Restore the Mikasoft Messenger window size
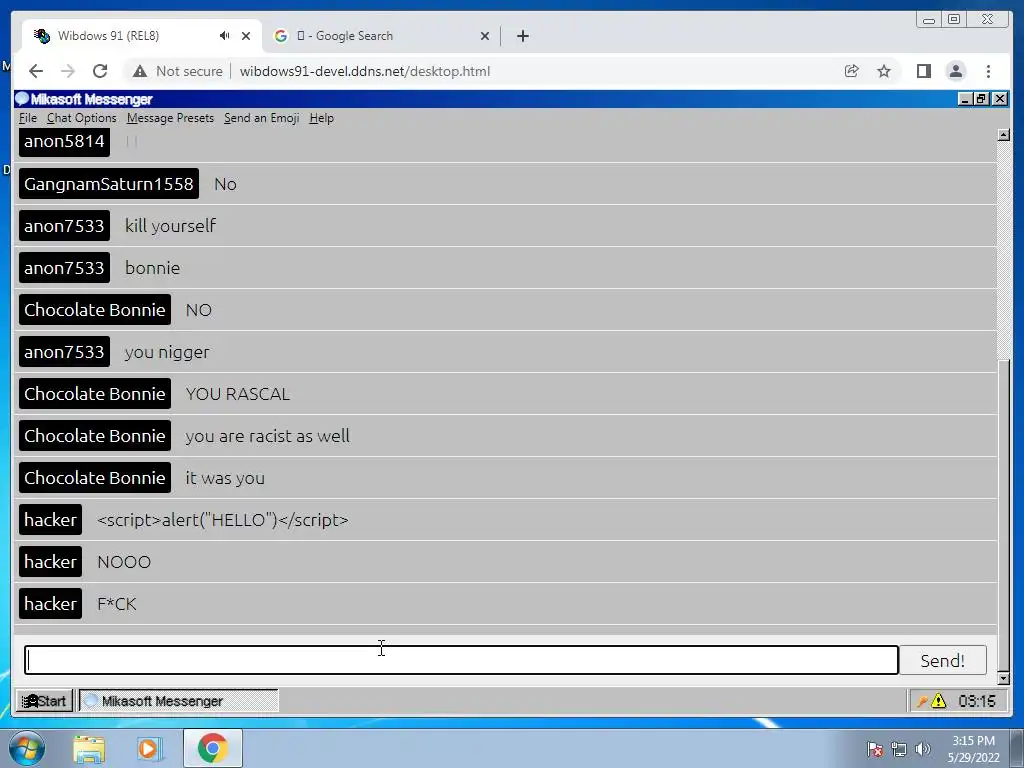The height and width of the screenshot is (768, 1024). click(x=982, y=99)
